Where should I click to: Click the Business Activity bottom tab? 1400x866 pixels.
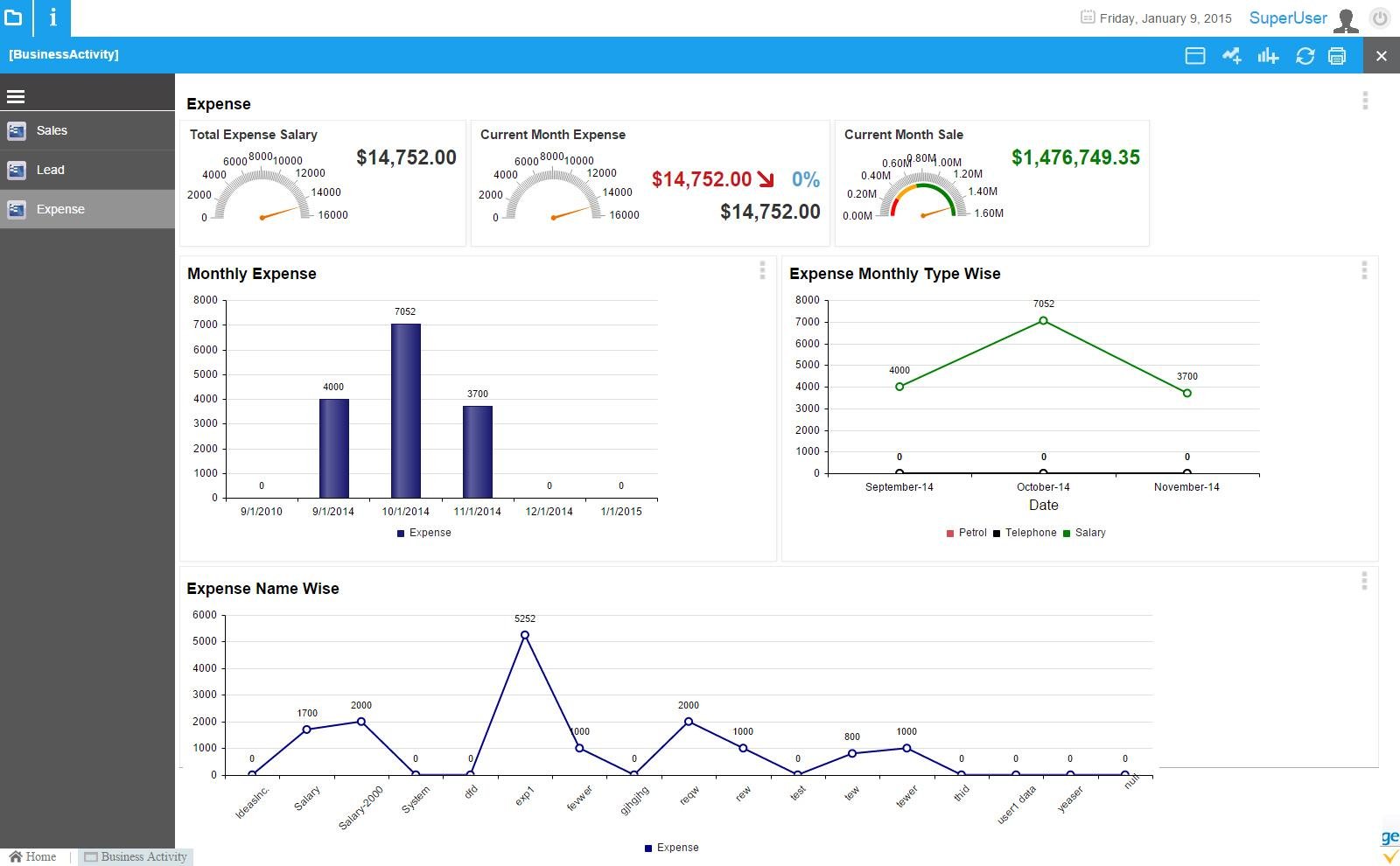[x=136, y=856]
